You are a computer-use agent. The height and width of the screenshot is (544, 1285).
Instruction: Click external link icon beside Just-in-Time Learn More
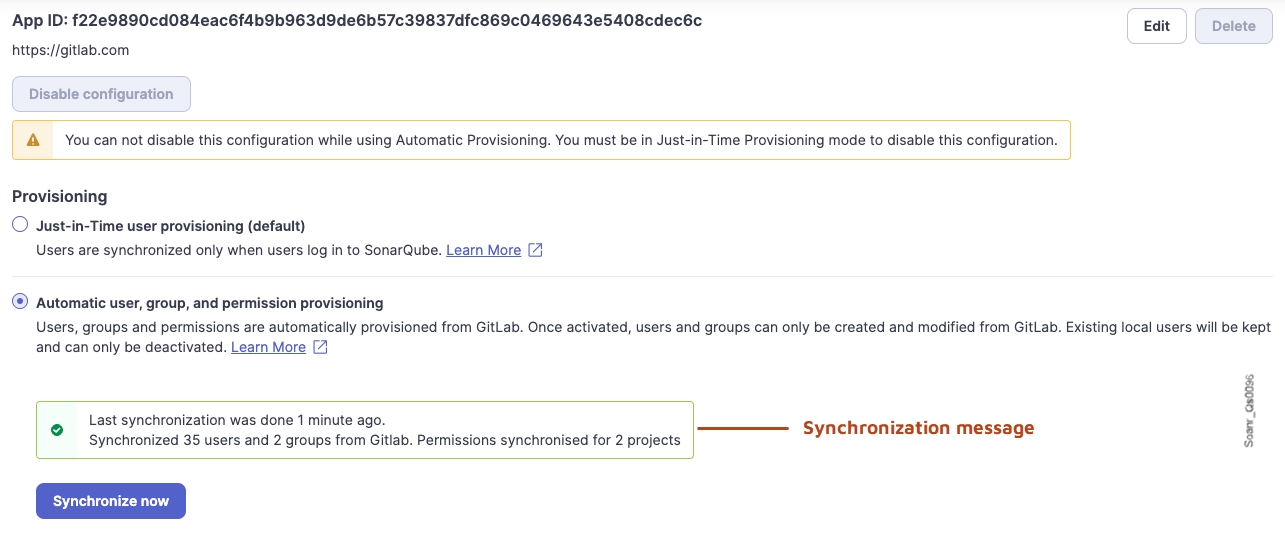(x=535, y=250)
